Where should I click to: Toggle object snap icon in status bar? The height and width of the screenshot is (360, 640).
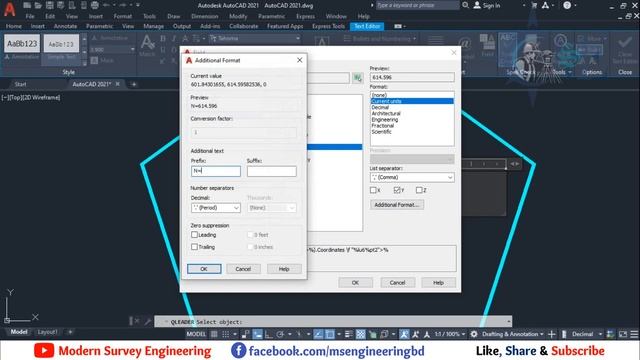(330, 334)
